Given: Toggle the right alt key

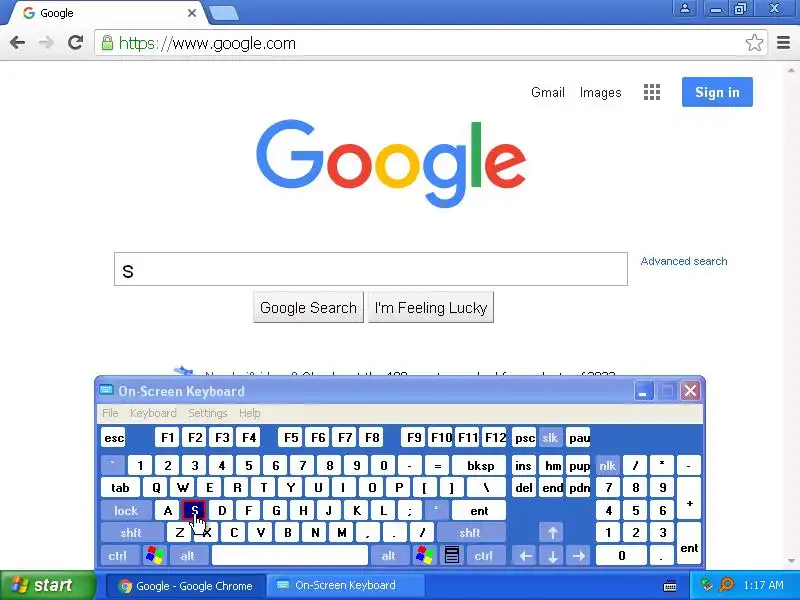Looking at the screenshot, I should click(389, 555).
